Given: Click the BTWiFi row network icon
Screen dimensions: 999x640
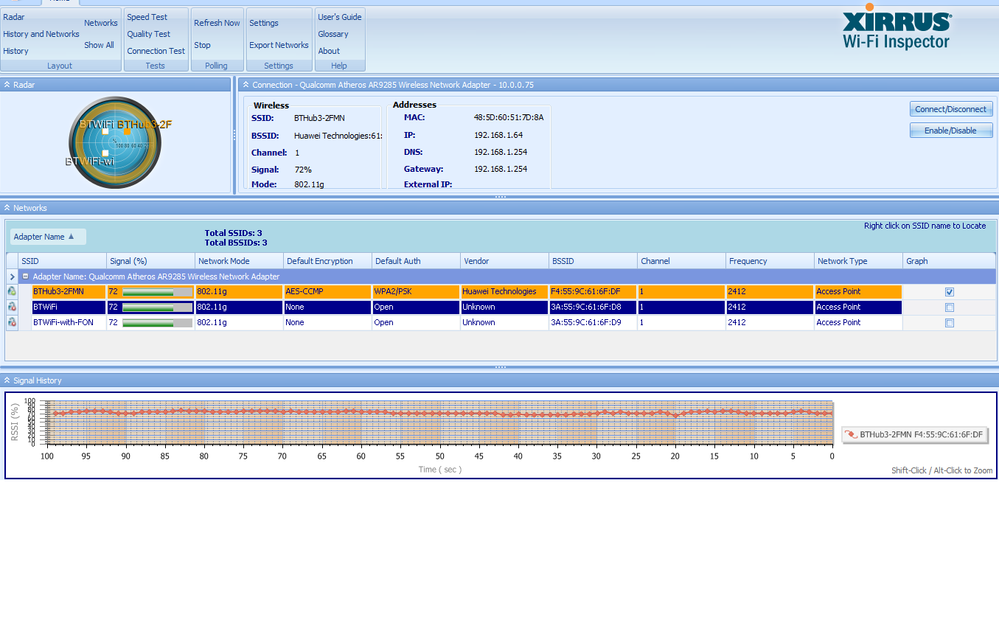Looking at the screenshot, I should click(x=12, y=307).
